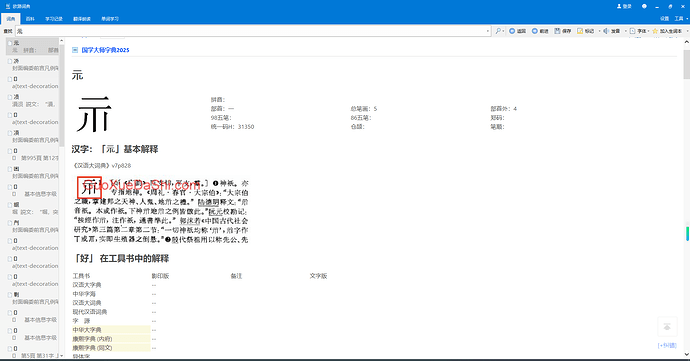Click the 加入生词本 button label
The width and height of the screenshot is (690, 361).
(671, 31)
